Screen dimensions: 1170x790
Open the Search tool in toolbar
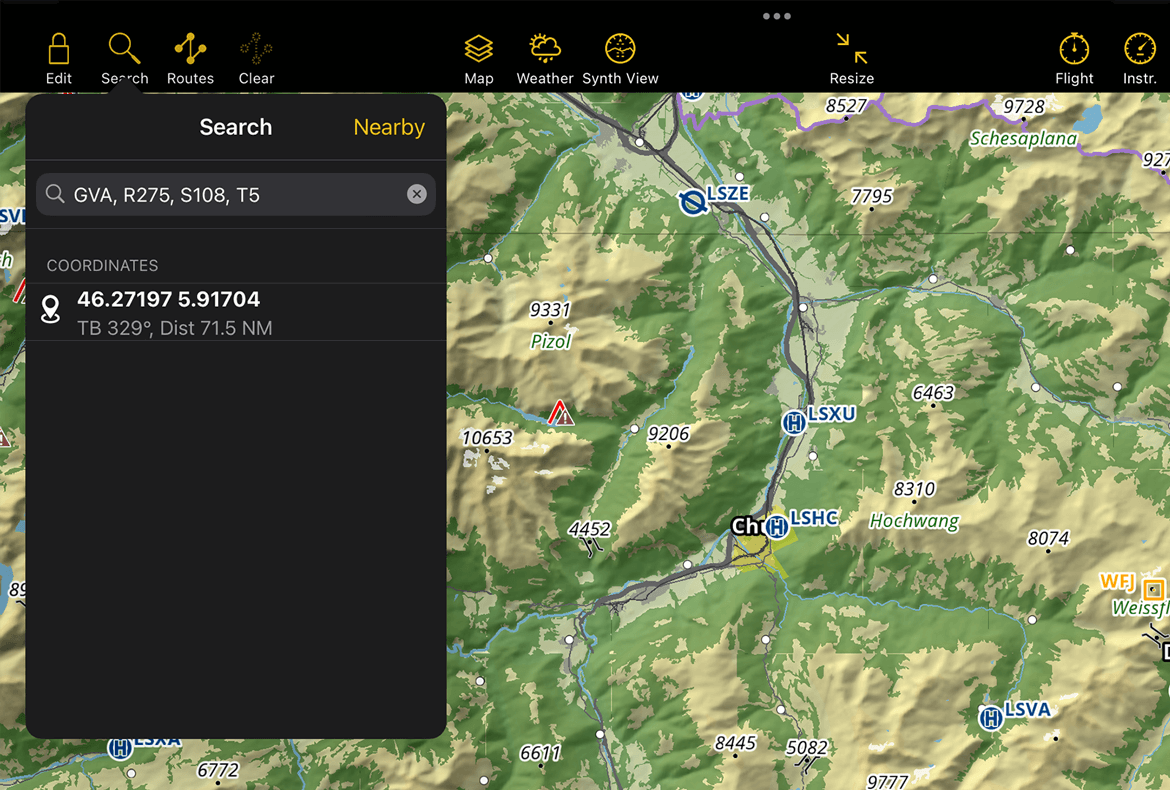pos(125,58)
